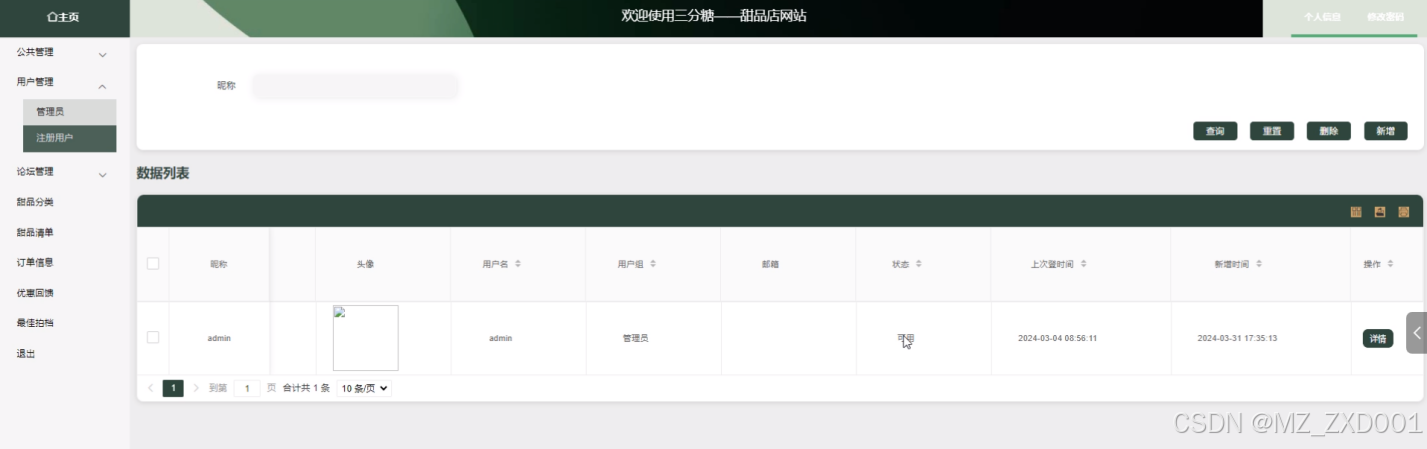Open 优惠回馈 in the sidebar

coord(35,293)
